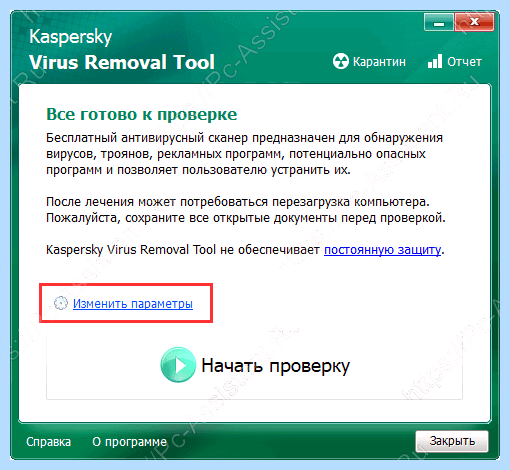Open the Карантин section

[379, 62]
